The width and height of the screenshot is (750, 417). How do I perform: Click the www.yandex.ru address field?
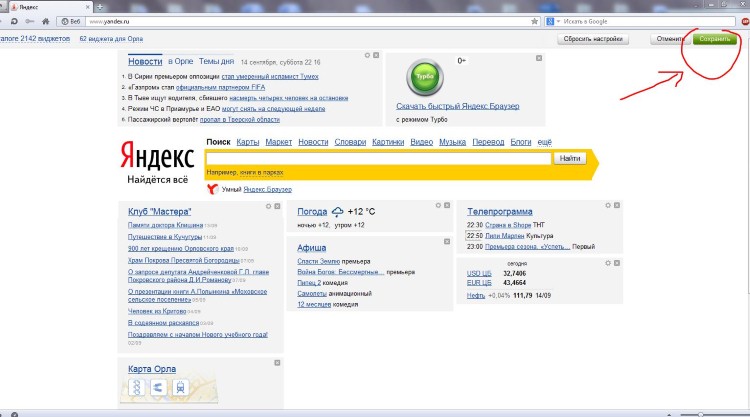pyautogui.click(x=306, y=21)
